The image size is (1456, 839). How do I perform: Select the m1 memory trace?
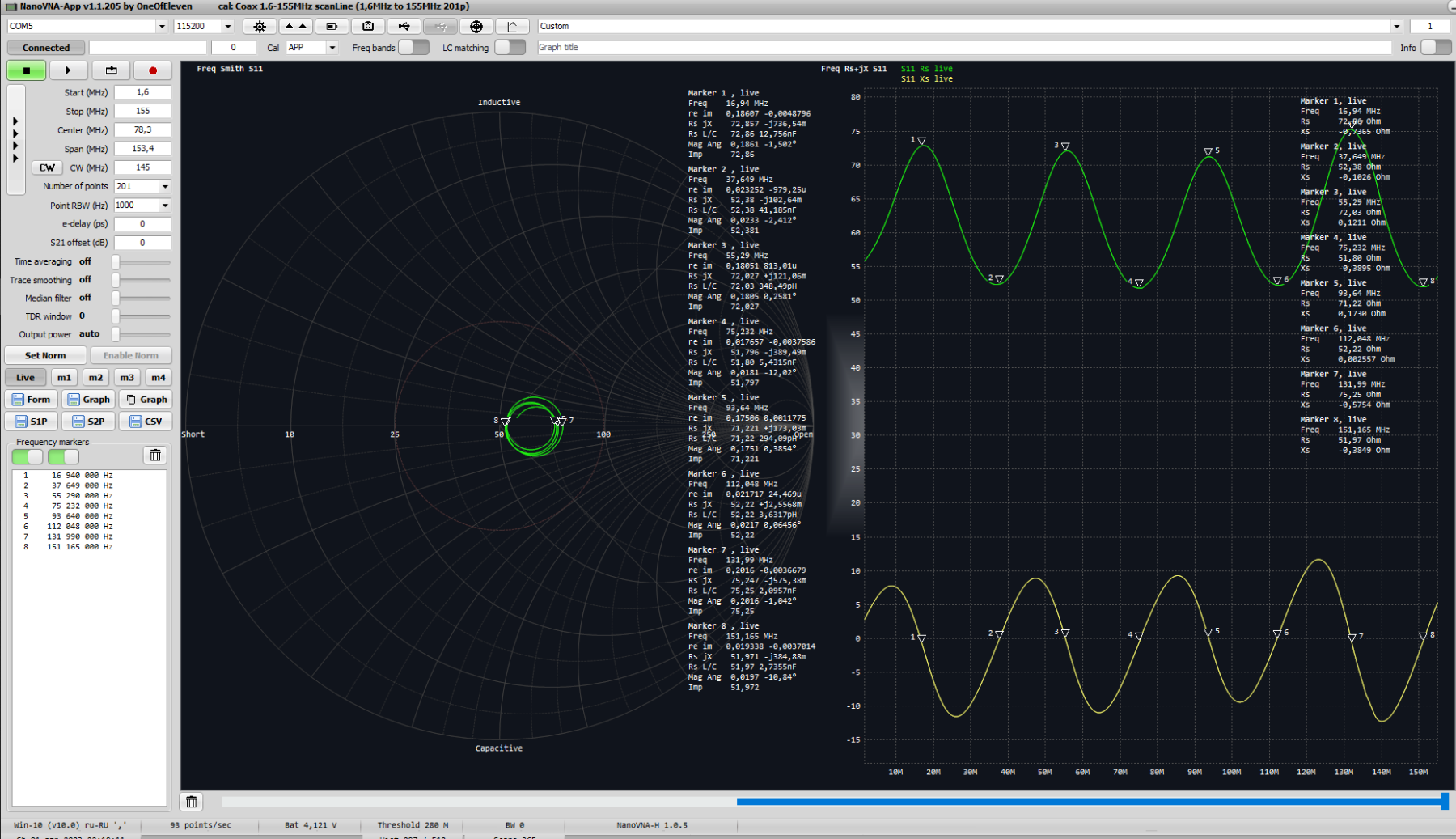pos(64,378)
